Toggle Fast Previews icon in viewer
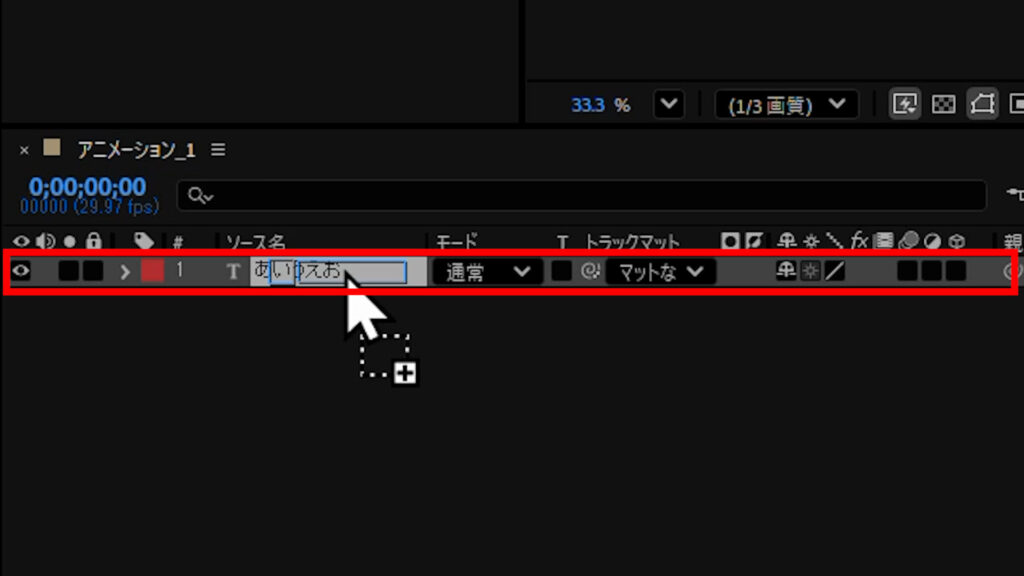This screenshot has width=1024, height=576. point(904,104)
